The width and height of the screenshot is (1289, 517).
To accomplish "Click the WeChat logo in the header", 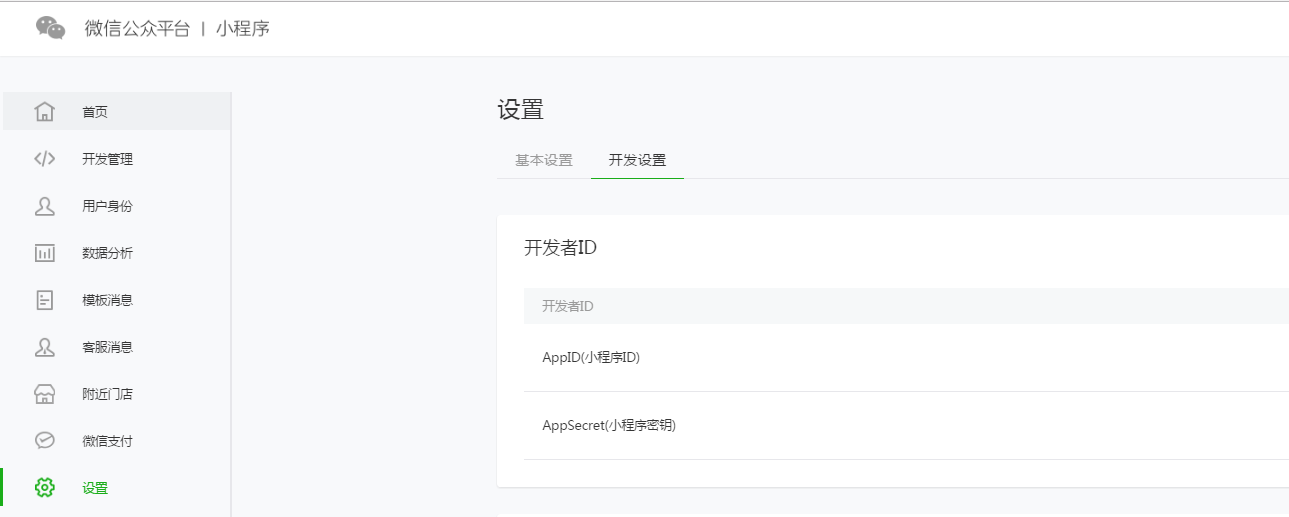I will 50,28.
